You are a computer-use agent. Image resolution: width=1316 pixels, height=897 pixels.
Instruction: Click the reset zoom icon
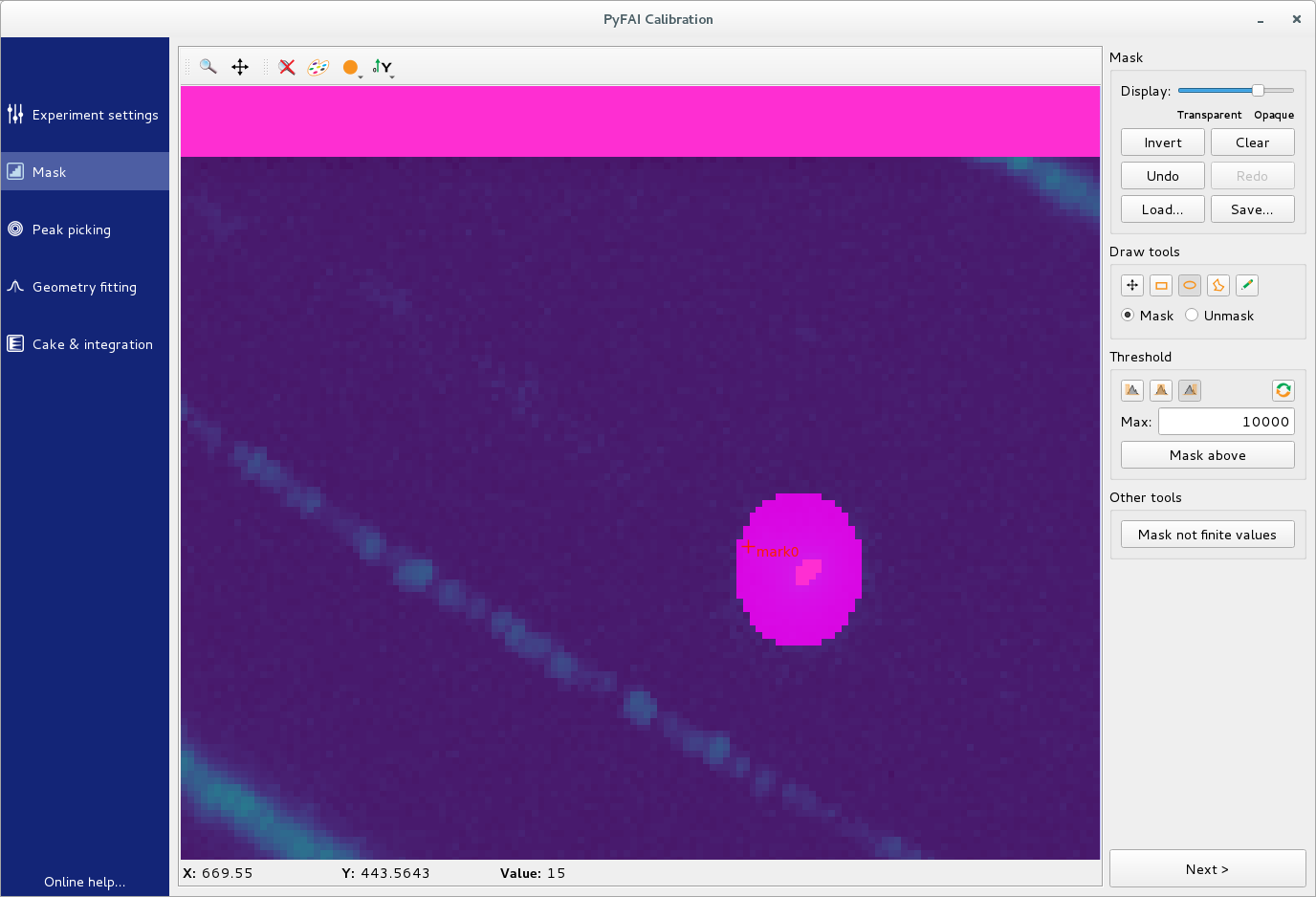(287, 67)
